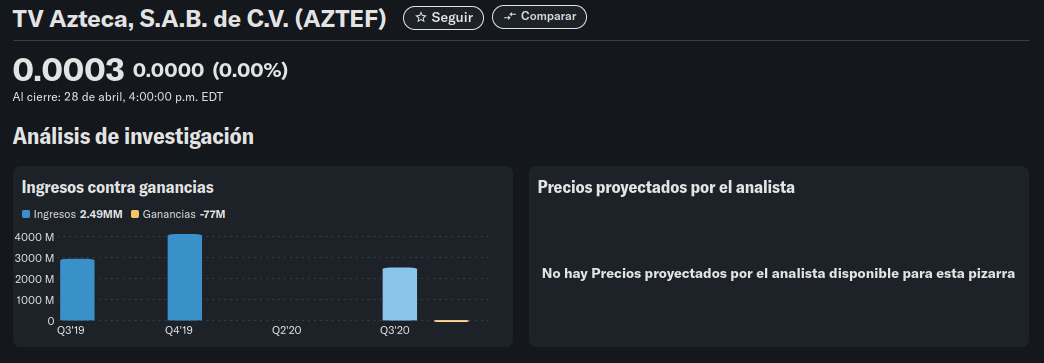This screenshot has height=363, width=1044.
Task: Click the star icon in Seguir button
Action: (420, 18)
